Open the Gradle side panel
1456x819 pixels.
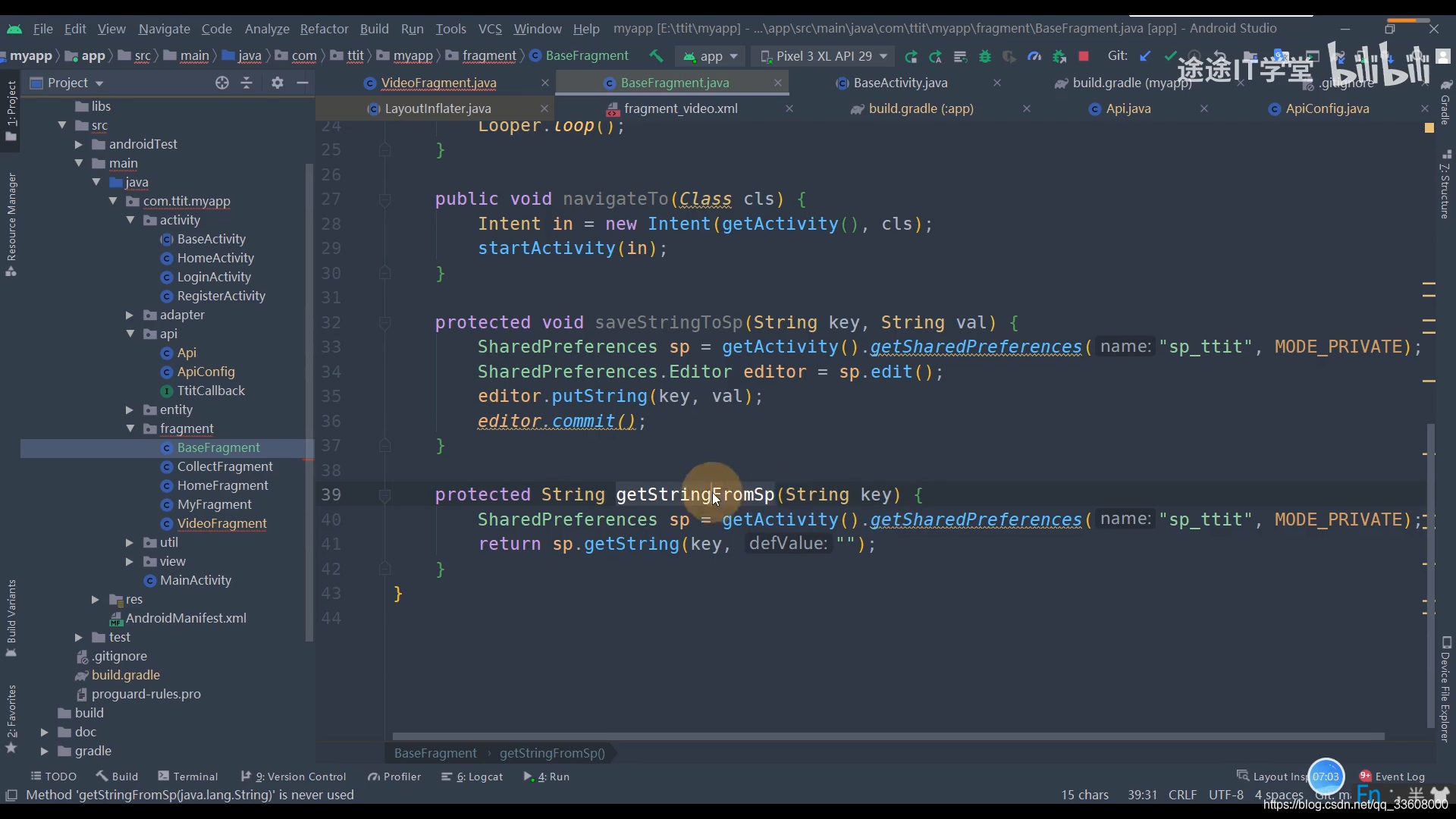1445,102
